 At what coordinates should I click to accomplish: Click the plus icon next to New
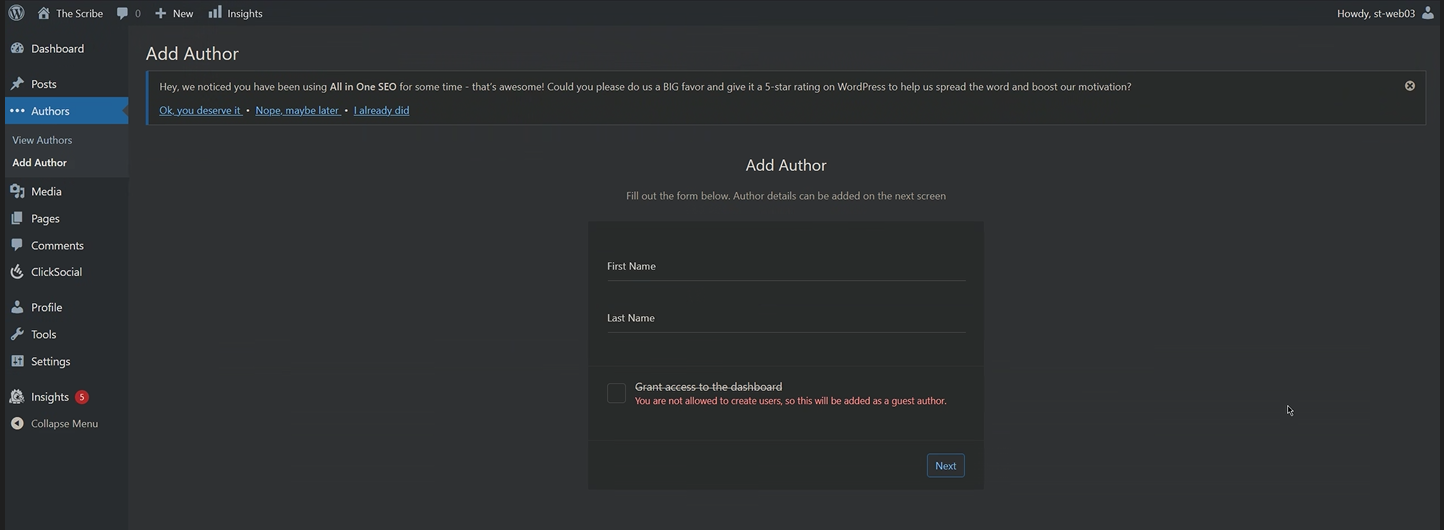point(160,13)
